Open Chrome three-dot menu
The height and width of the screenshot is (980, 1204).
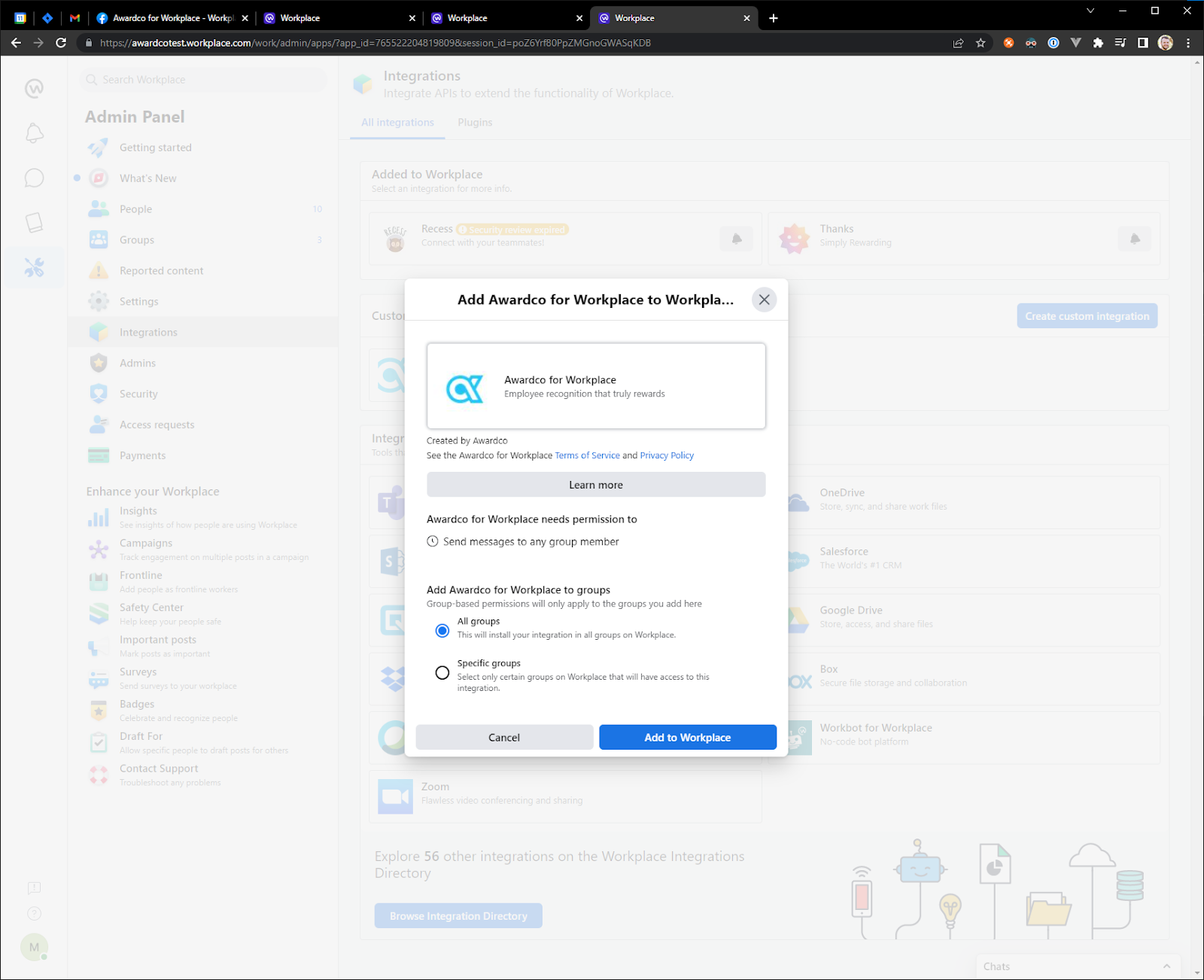pos(1188,43)
